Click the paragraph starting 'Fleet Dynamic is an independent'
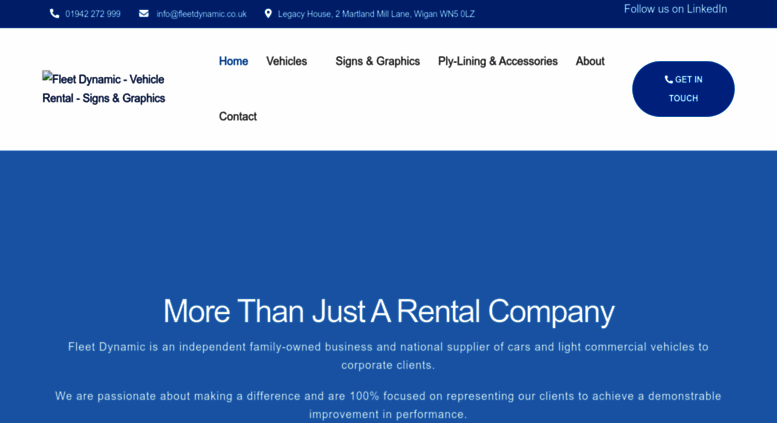 pos(388,356)
